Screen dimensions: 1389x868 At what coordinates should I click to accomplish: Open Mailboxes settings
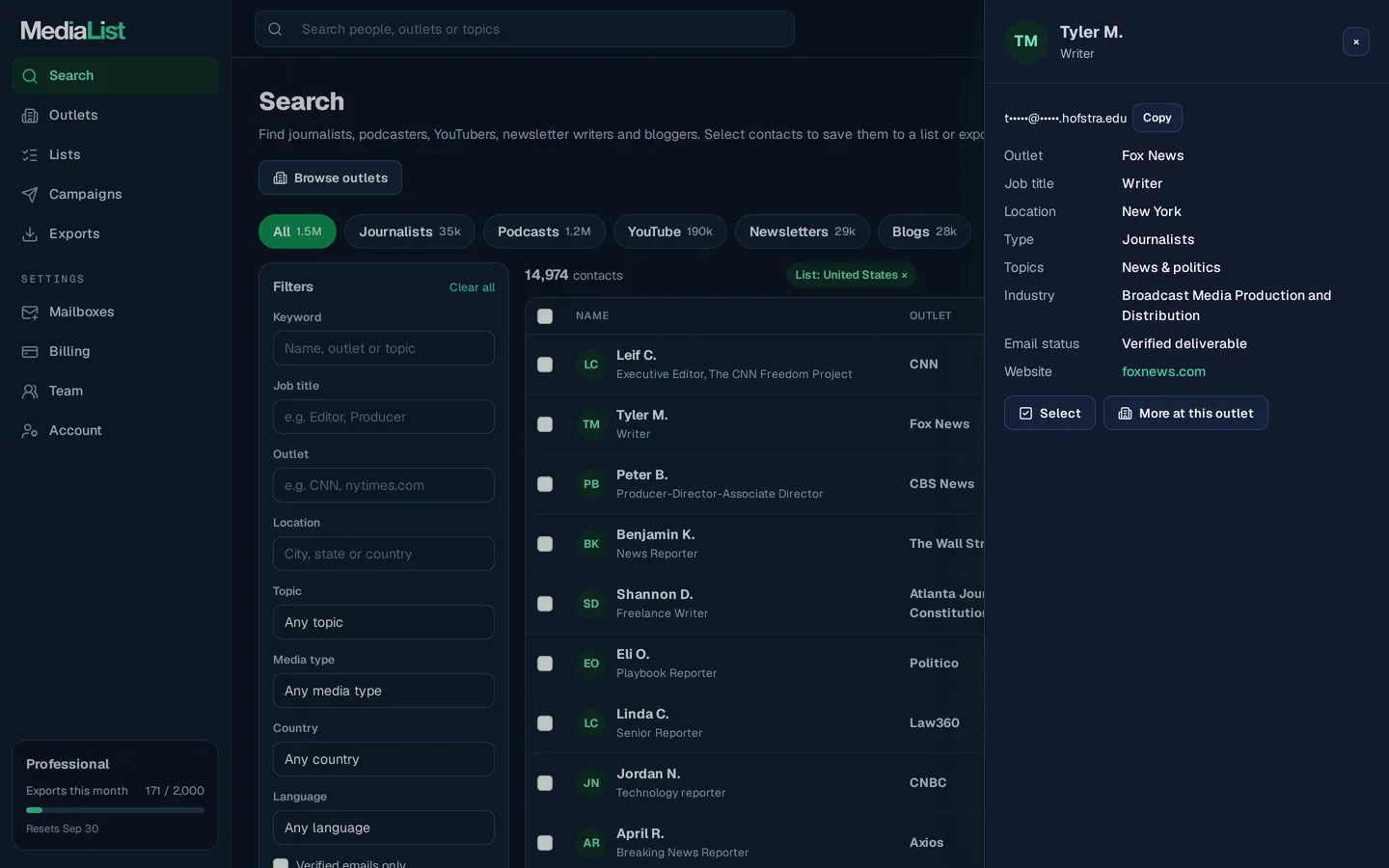click(x=115, y=312)
